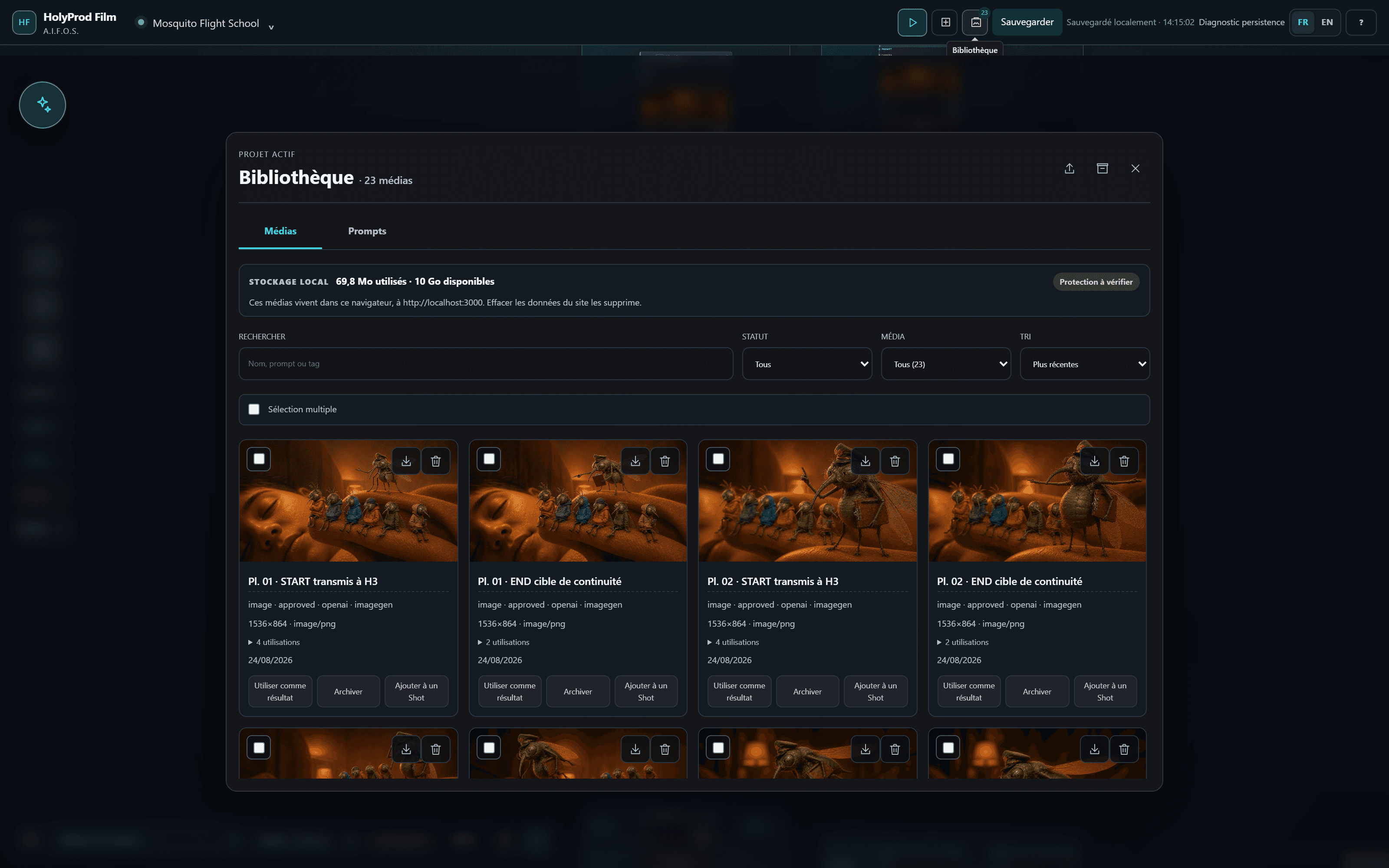Tick the checkbox on Pl. 01 START card
The height and width of the screenshot is (868, 1389).
[259, 459]
